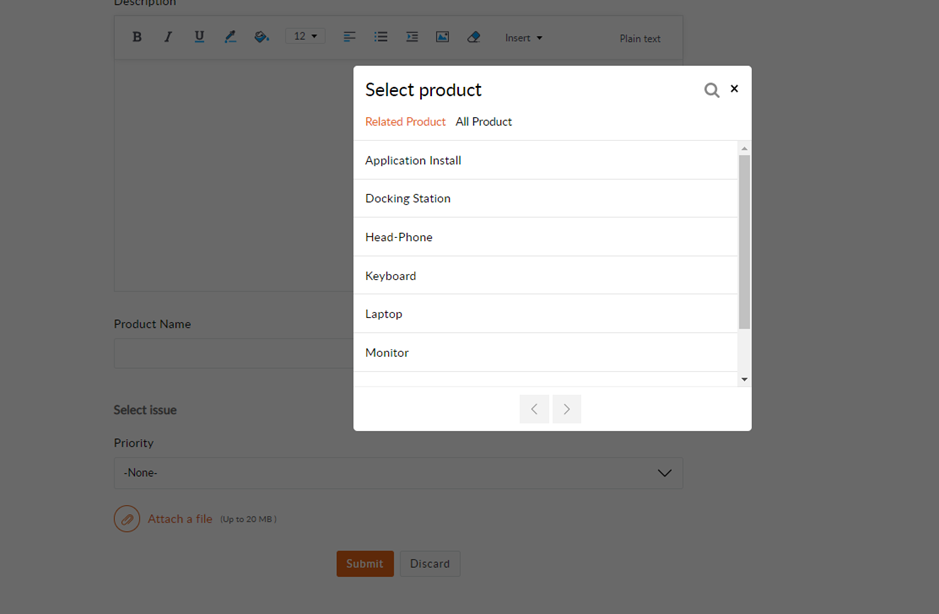Image resolution: width=939 pixels, height=614 pixels.
Task: Open the text font color tool
Action: pos(230,37)
